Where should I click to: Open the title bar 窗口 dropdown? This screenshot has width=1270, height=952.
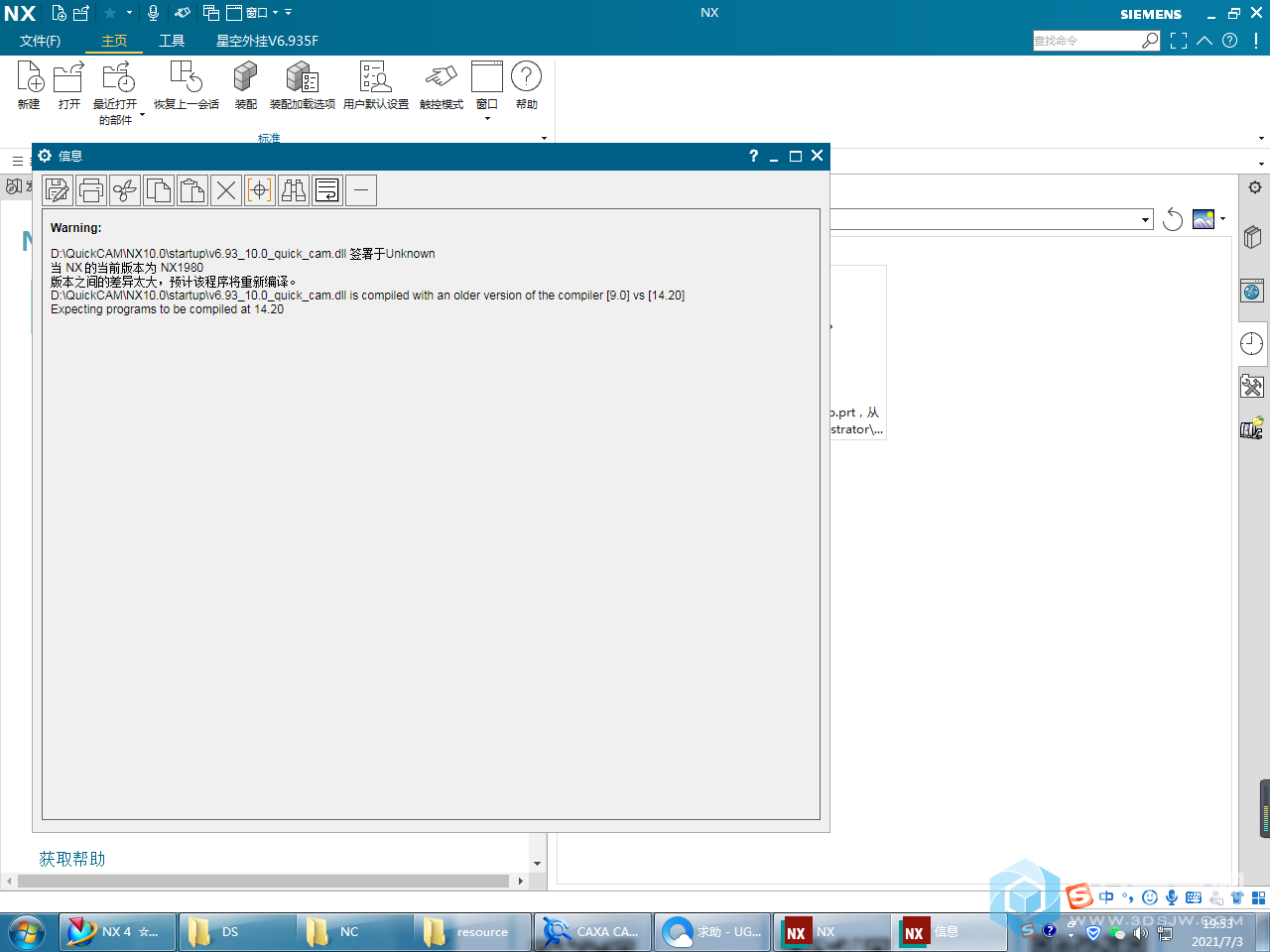(253, 13)
